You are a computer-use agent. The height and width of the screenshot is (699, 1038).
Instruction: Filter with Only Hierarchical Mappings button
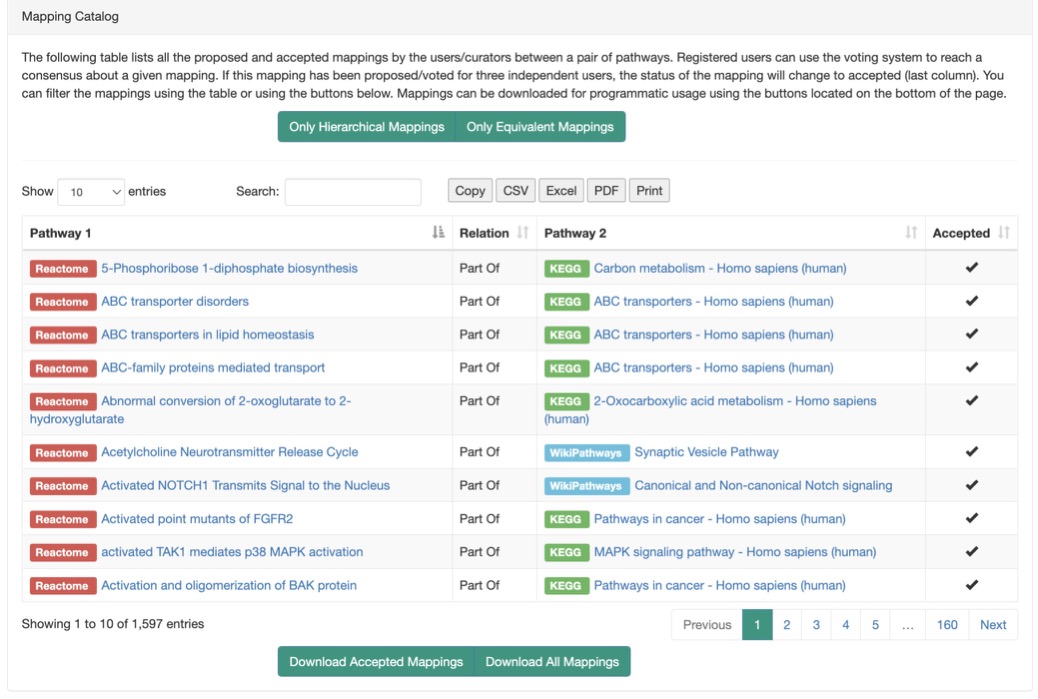(x=367, y=126)
